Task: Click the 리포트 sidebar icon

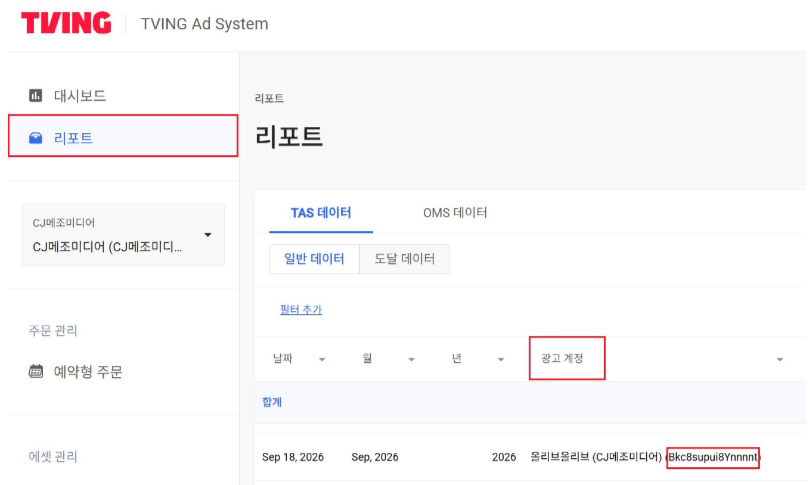Action: [36, 138]
